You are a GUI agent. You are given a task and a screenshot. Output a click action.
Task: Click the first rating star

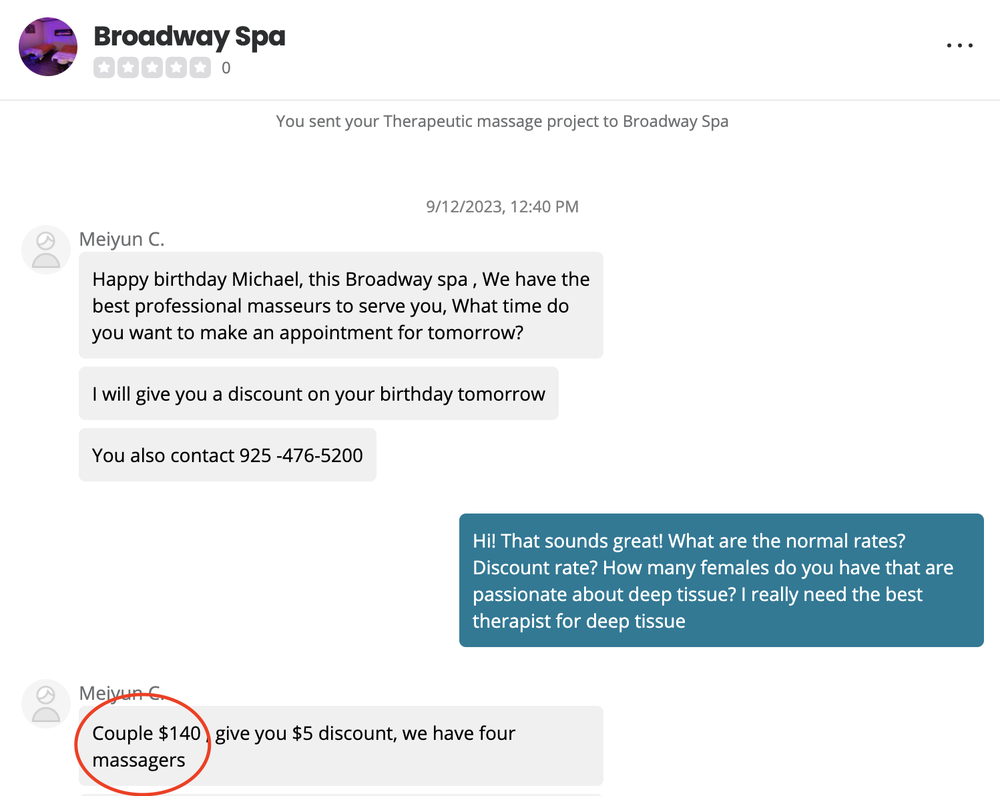coord(104,68)
